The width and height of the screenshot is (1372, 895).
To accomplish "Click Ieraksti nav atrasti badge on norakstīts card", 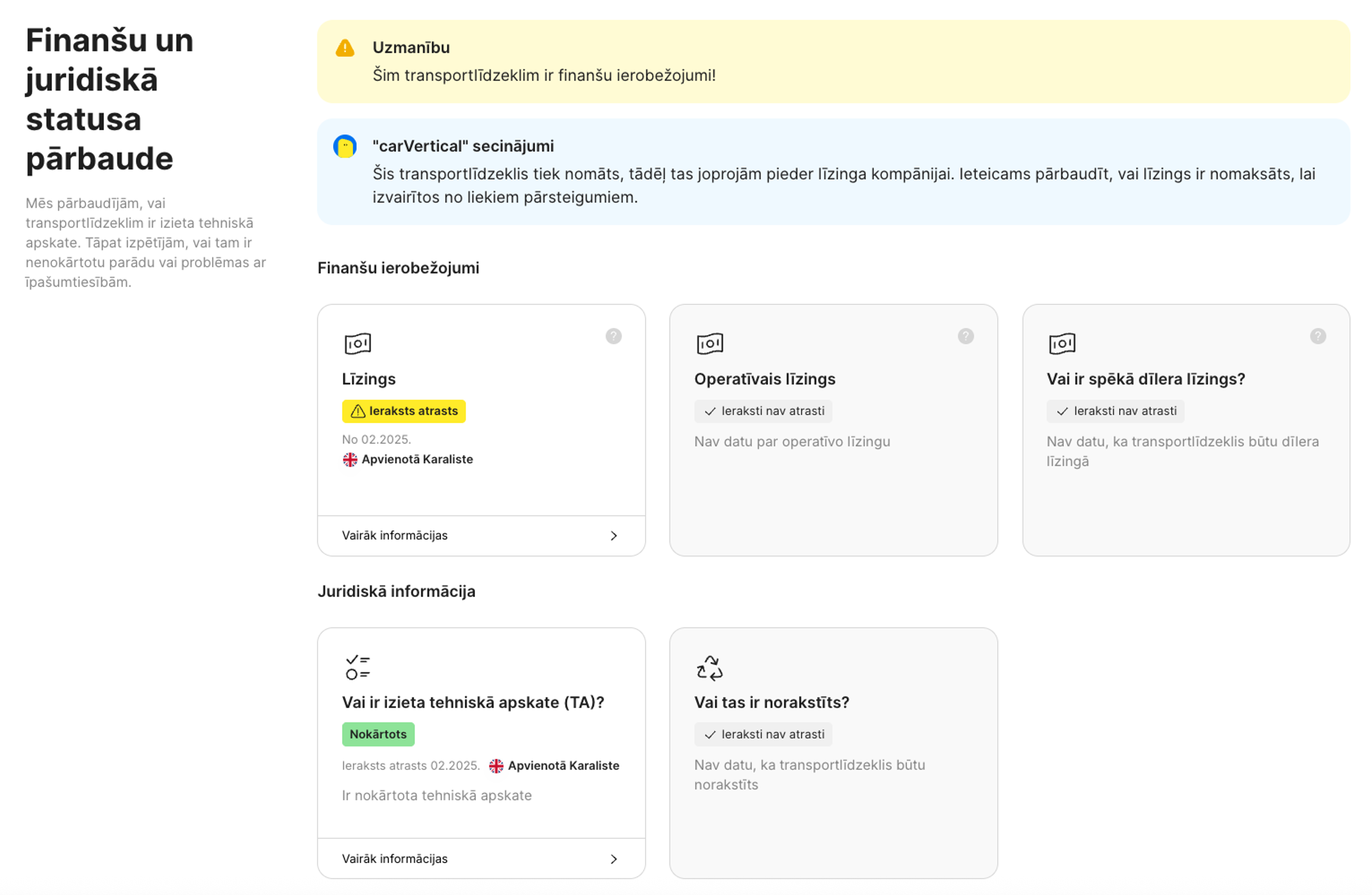I will pyautogui.click(x=763, y=734).
